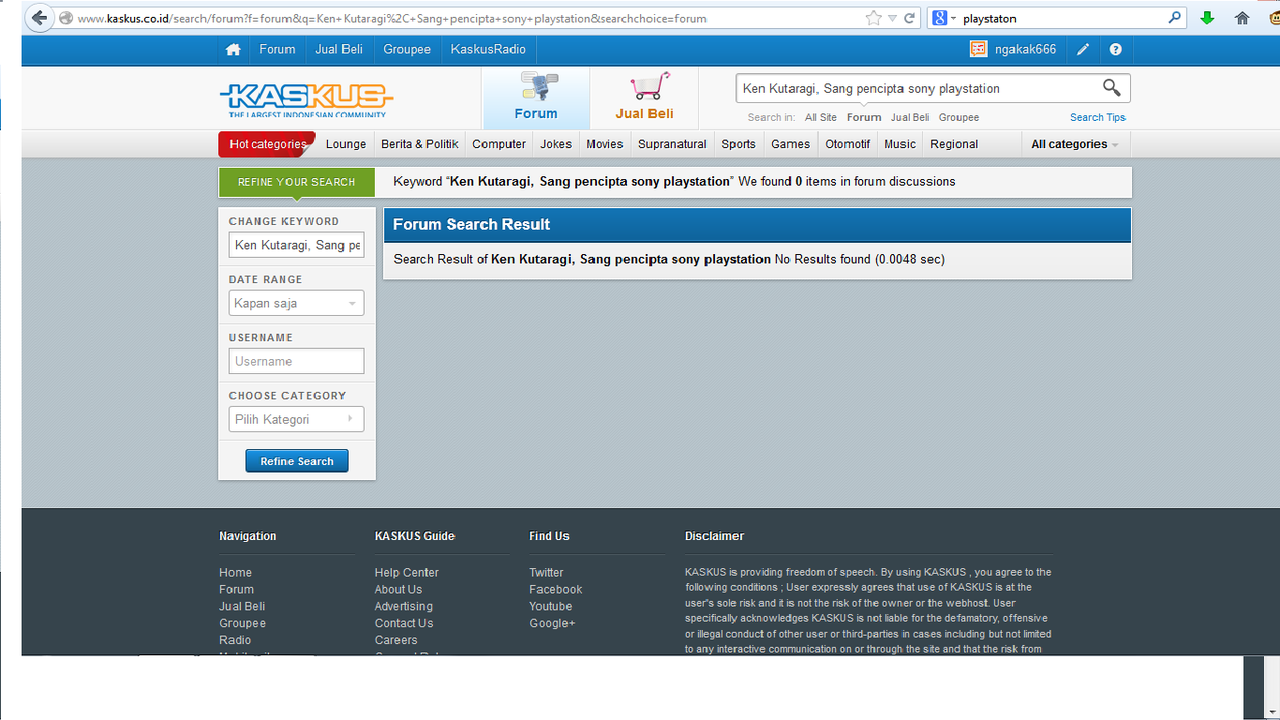Go to the browser home page icon
This screenshot has height=720, width=1280.
point(1242,18)
